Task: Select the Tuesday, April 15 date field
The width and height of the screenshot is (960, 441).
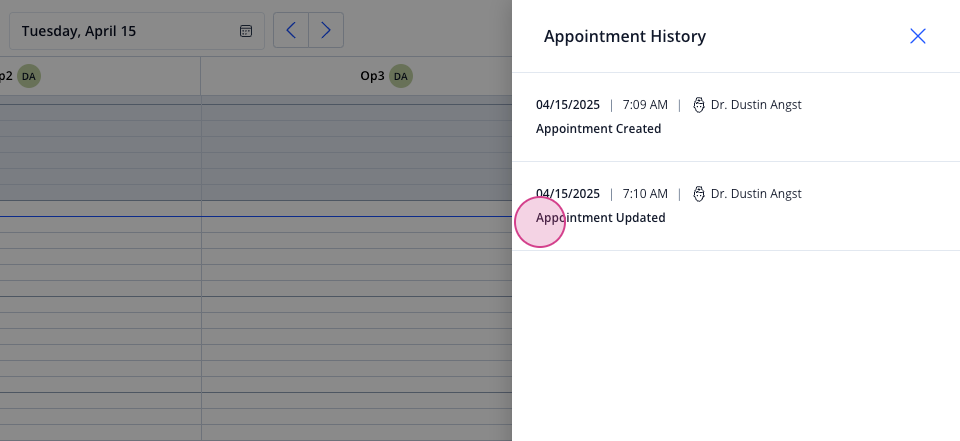Action: [x=137, y=31]
